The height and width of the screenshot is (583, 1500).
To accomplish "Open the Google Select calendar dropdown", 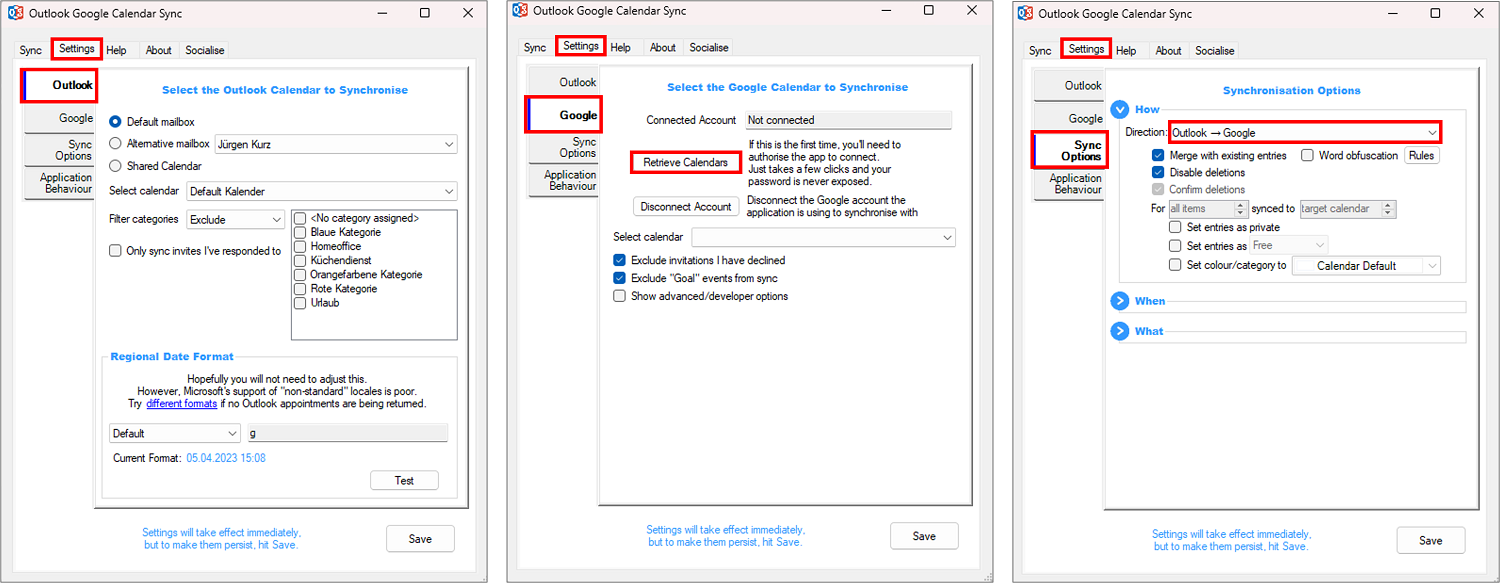I will 823,237.
